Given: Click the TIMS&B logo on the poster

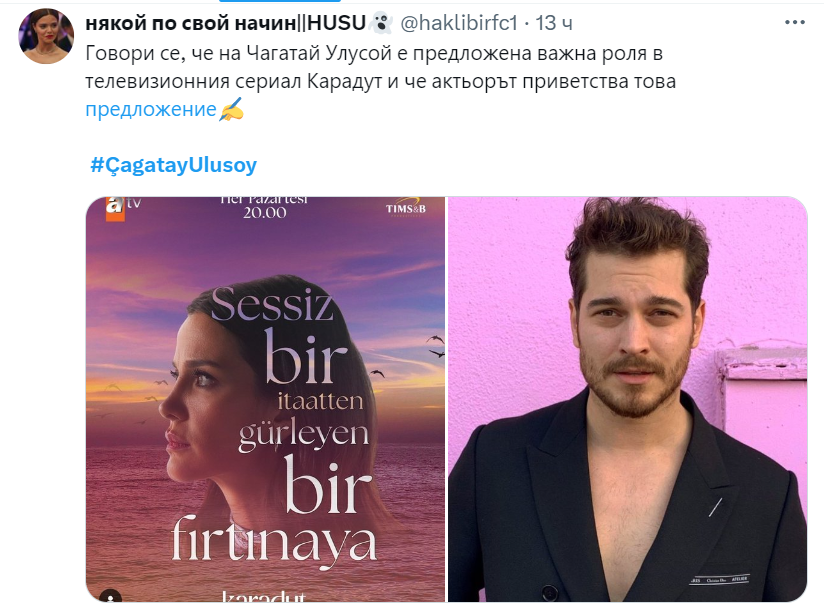Looking at the screenshot, I should coord(406,208).
